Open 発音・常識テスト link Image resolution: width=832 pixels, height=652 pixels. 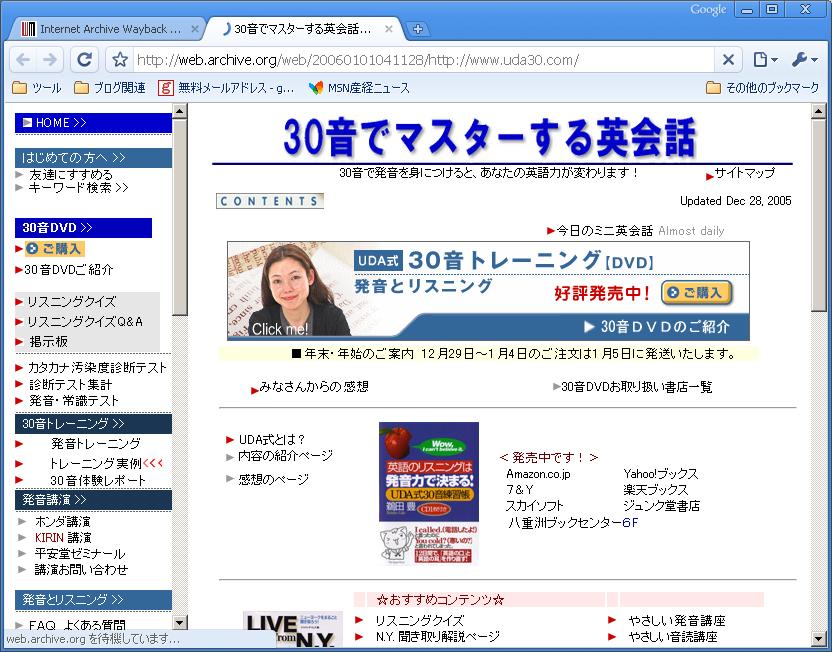(x=74, y=401)
